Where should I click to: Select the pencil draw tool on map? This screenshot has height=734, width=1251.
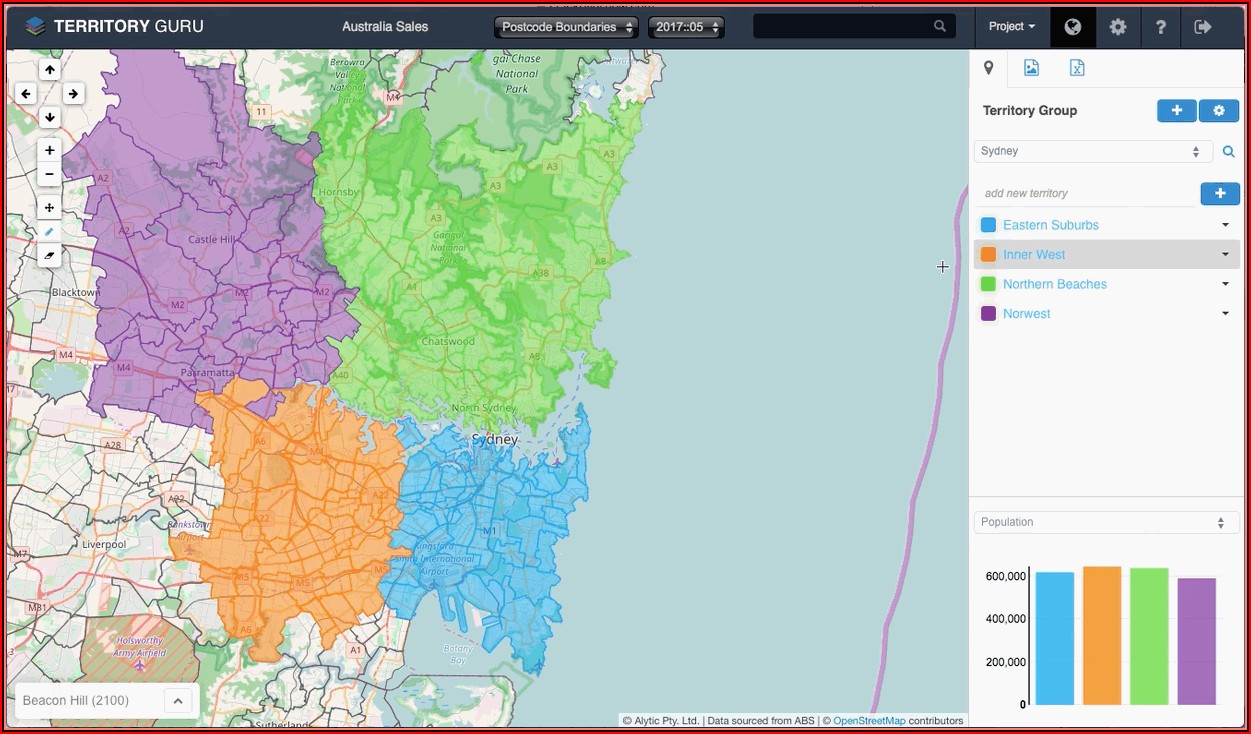tap(50, 231)
